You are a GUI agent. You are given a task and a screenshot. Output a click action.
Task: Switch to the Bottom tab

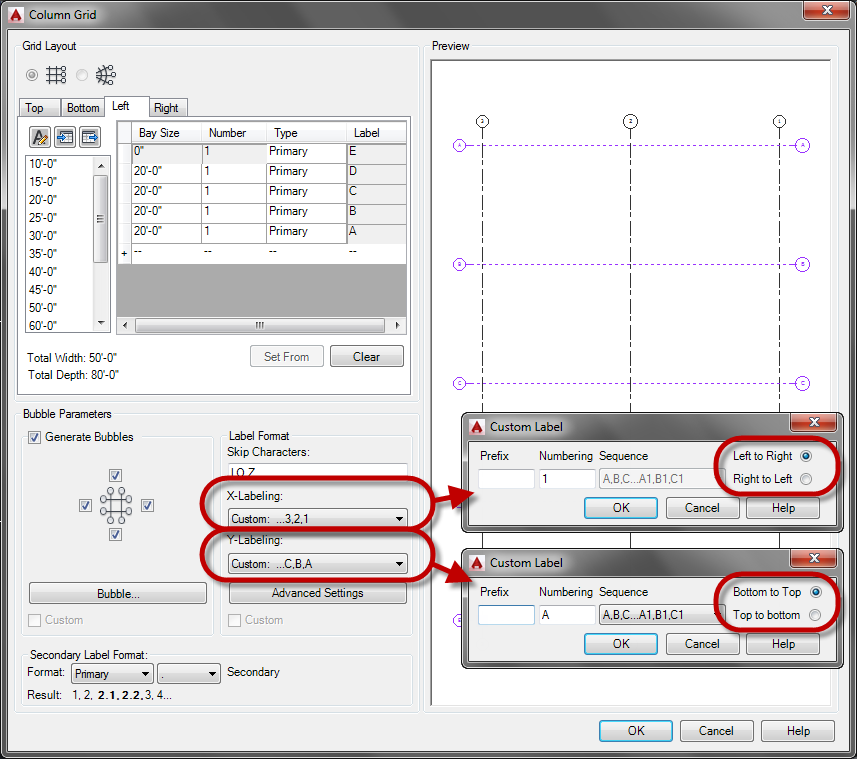pyautogui.click(x=83, y=107)
